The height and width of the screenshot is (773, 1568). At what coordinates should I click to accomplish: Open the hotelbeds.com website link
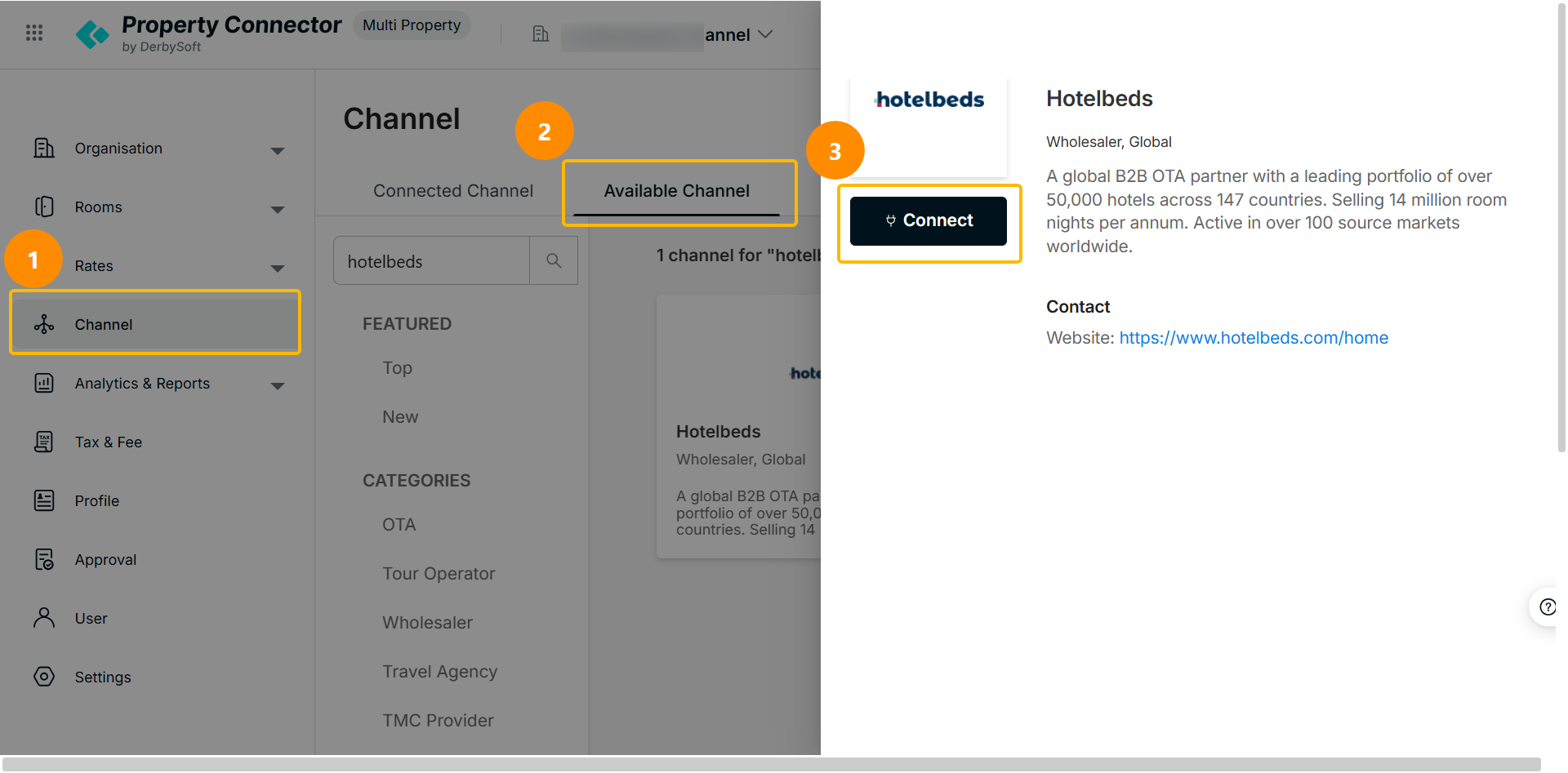point(1254,338)
